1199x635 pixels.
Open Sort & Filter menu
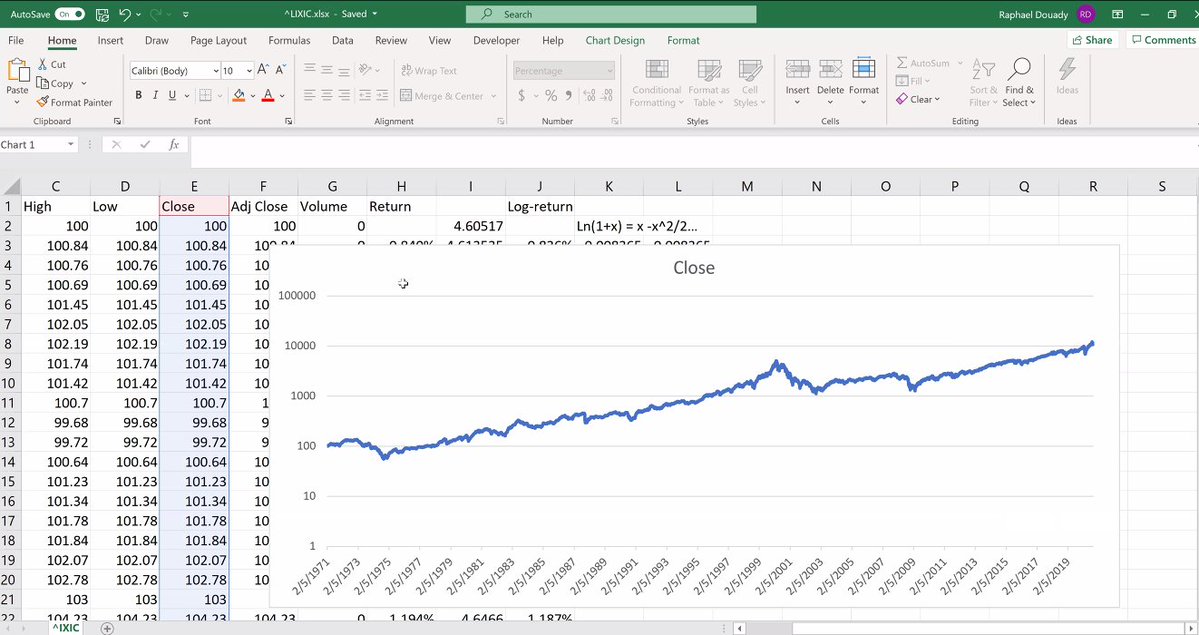(983, 83)
